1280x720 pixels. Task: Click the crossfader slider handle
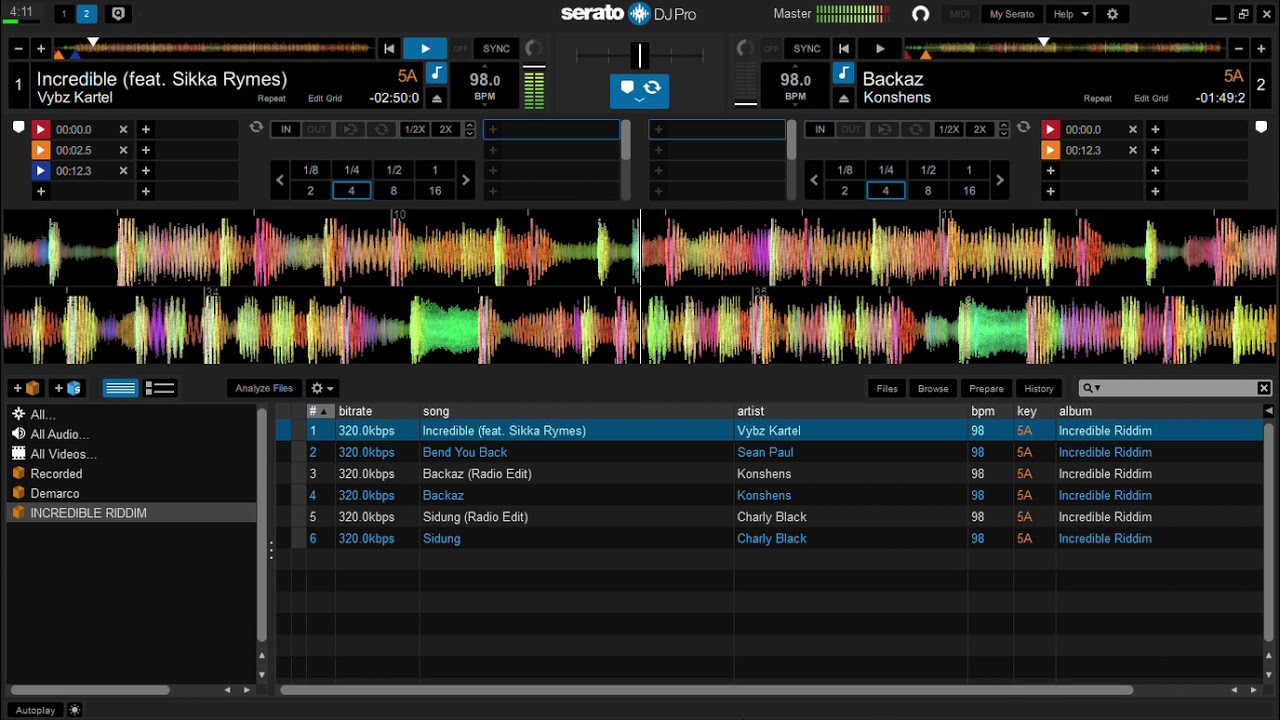coord(640,55)
